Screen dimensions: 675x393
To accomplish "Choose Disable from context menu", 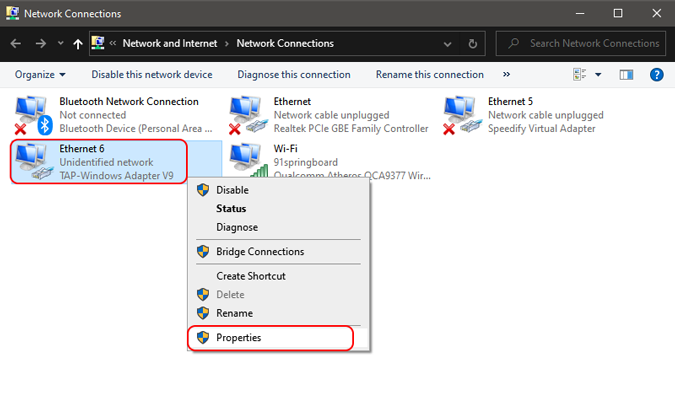I will click(279, 190).
